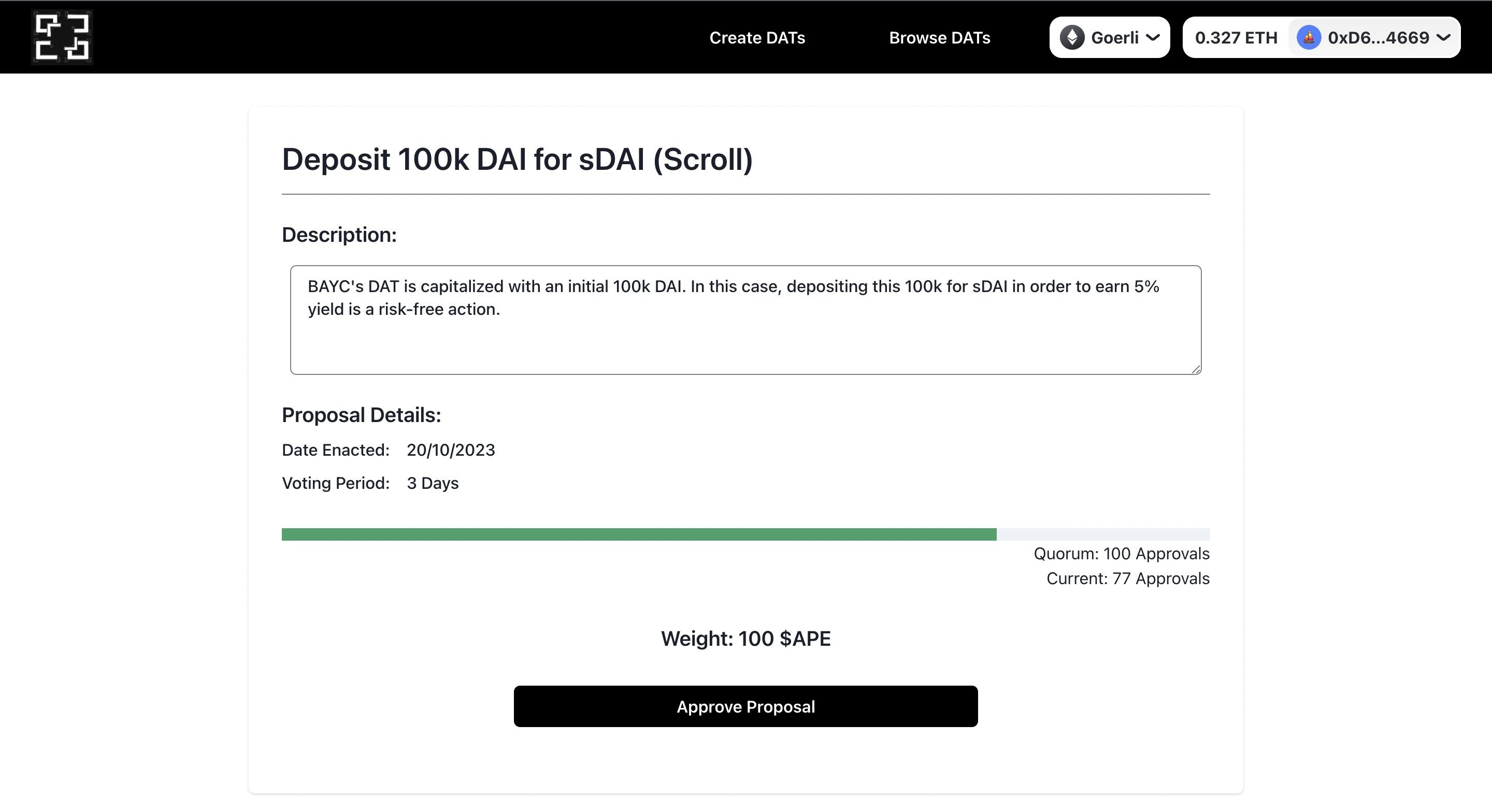Open the 0xD6...4669 account dropdown
This screenshot has width=1492, height=812.
(1374, 38)
